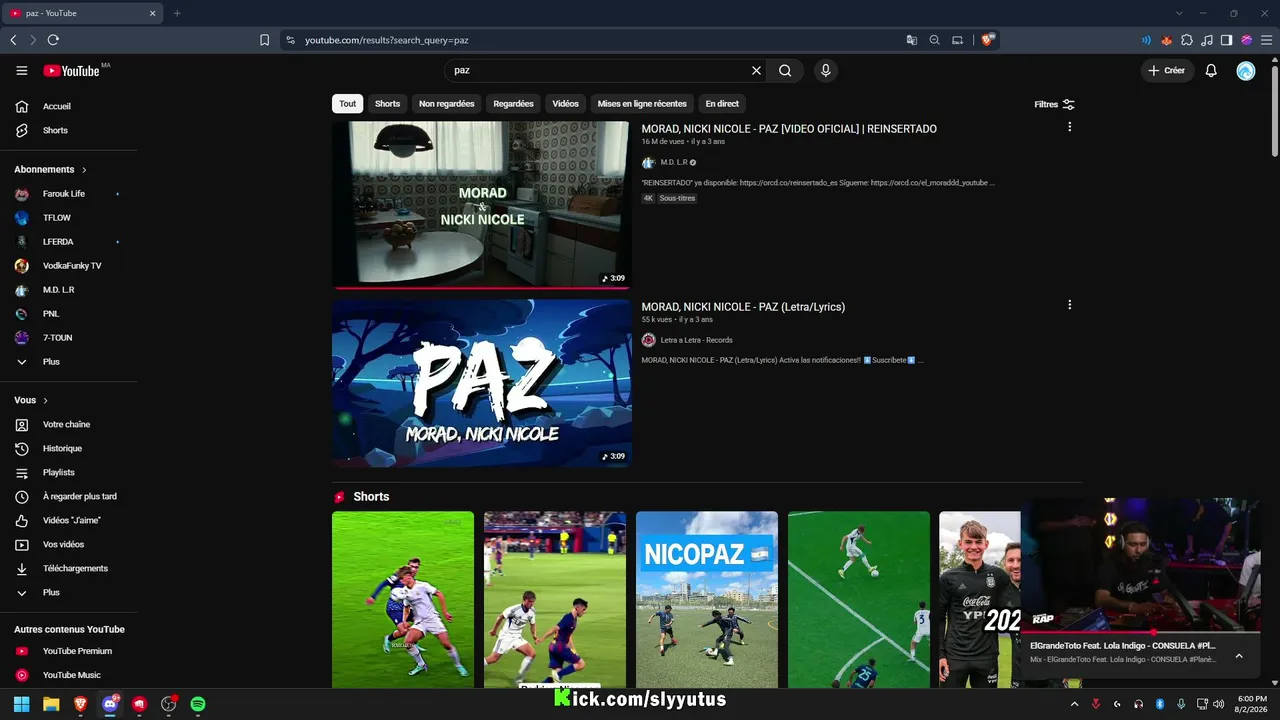Play the PAZ Letra/Lyrics video thumbnail
The height and width of the screenshot is (720, 1280).
[481, 383]
